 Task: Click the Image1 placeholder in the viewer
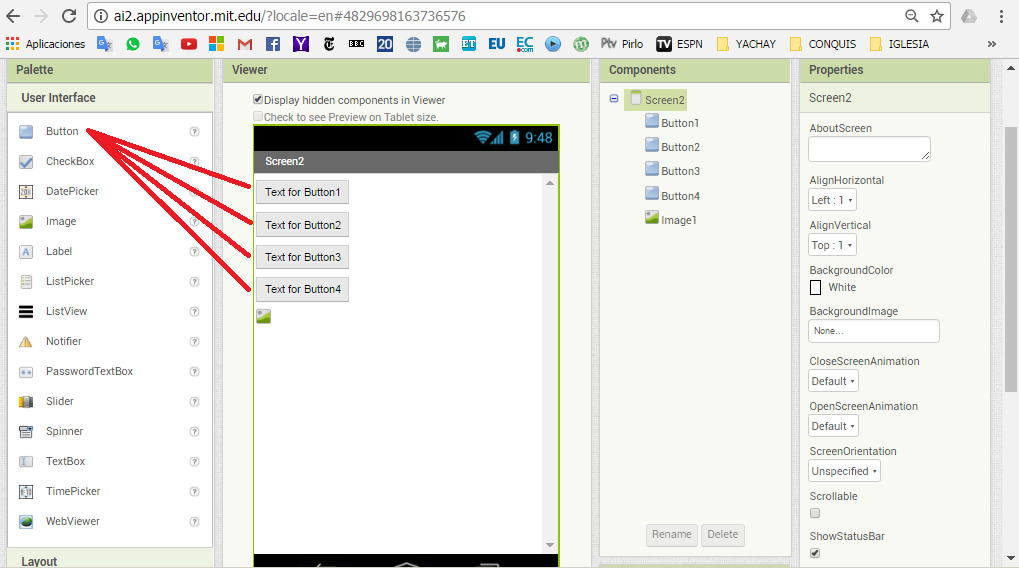(x=263, y=316)
